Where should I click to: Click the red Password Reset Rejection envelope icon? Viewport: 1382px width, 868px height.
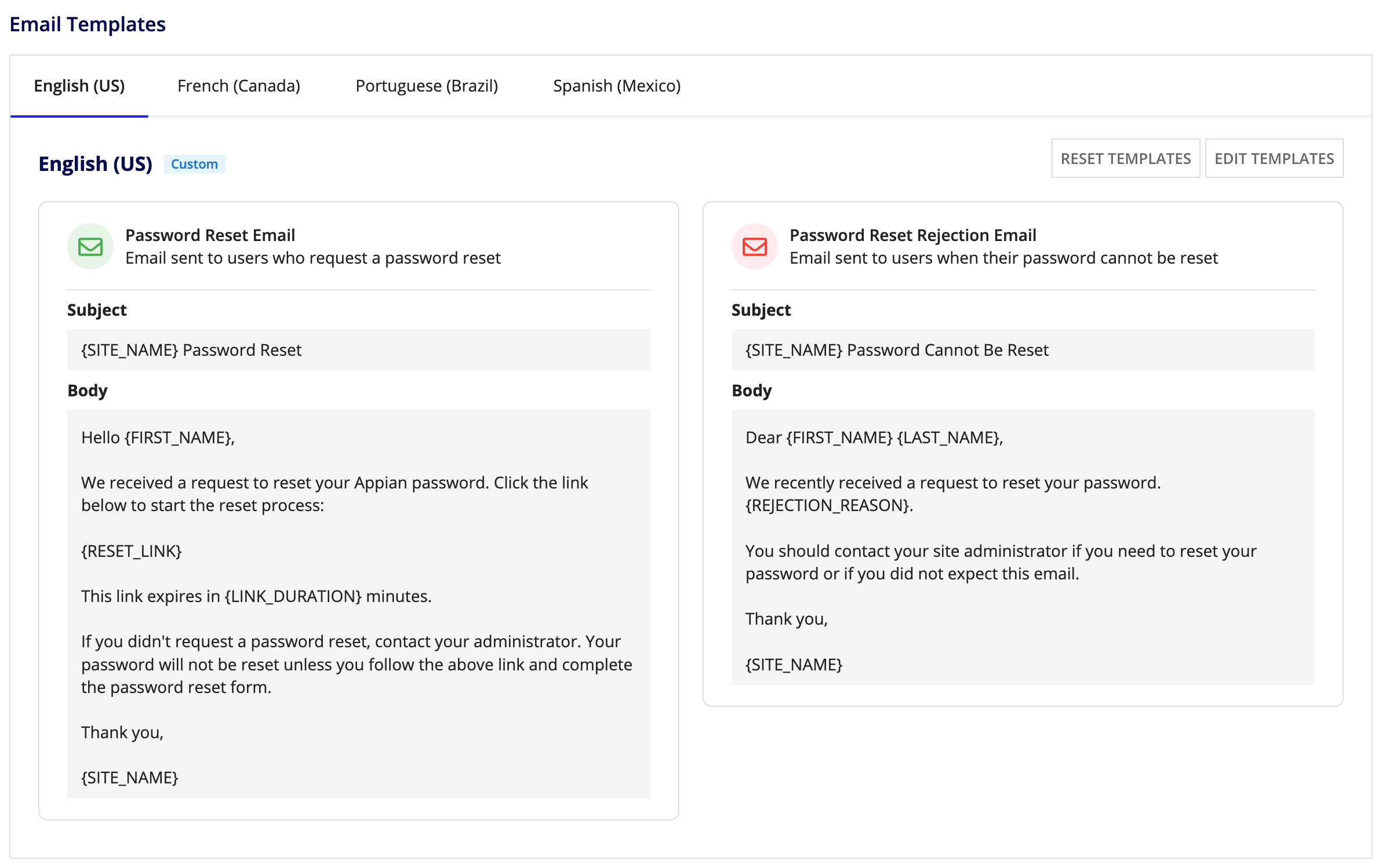[x=755, y=246]
